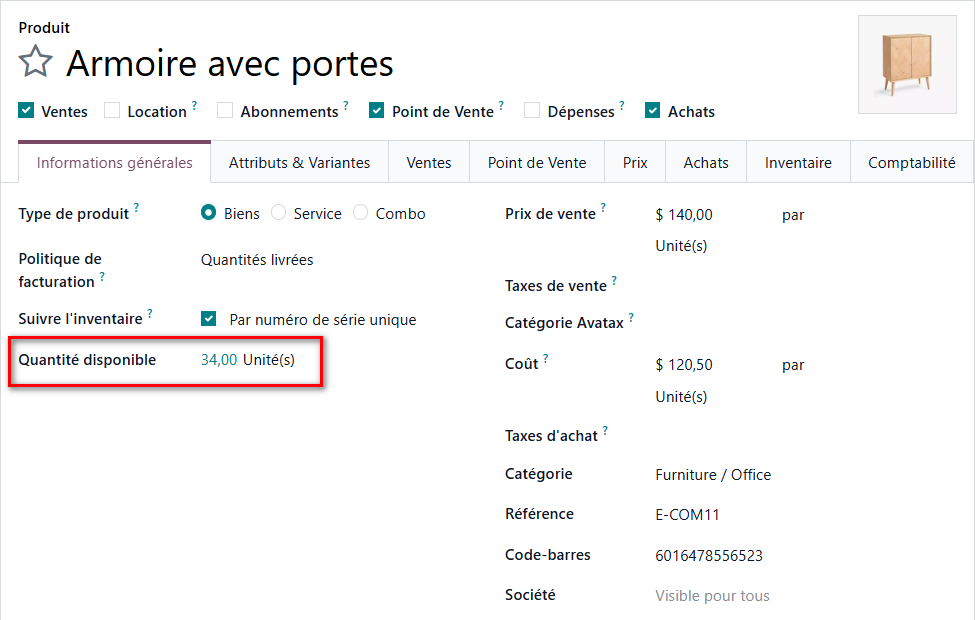Uncheck Par numéro de série unique
This screenshot has height=620, width=975.
[x=208, y=318]
